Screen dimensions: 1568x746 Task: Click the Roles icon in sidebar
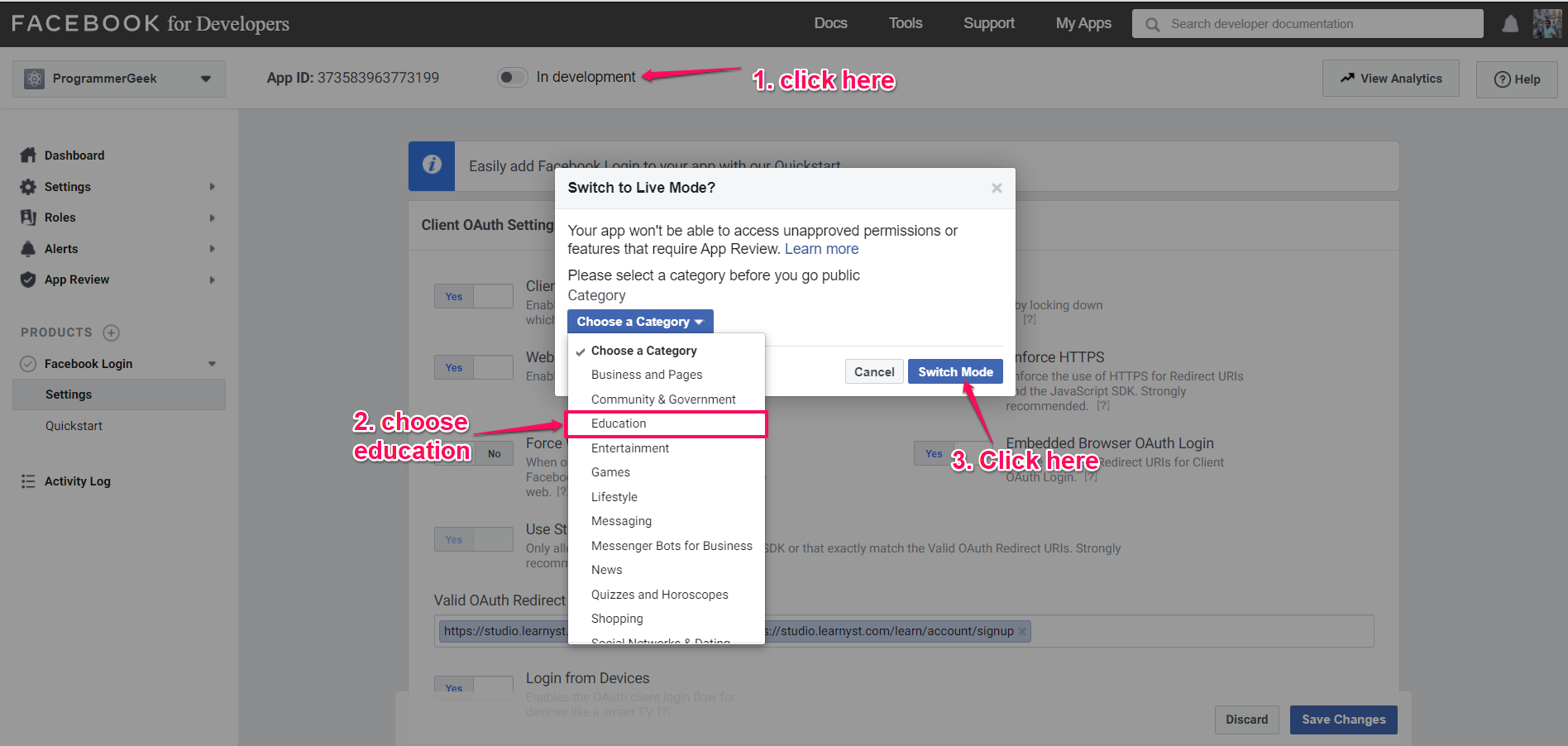(28, 218)
